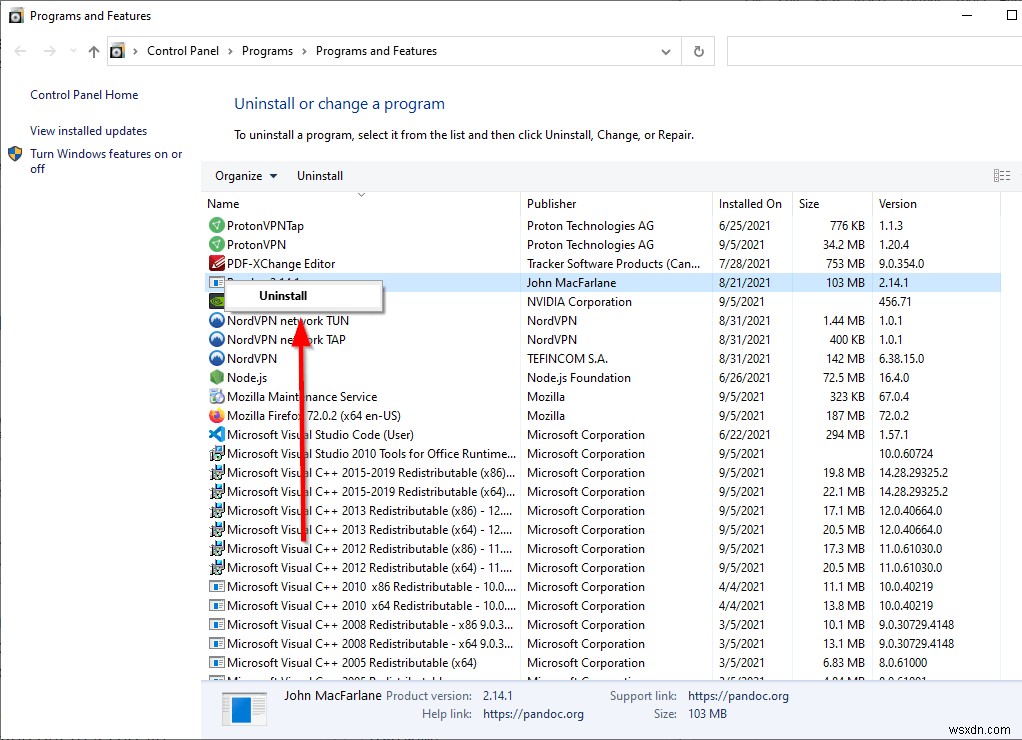Select the ProtonVPN application icon

(216, 244)
